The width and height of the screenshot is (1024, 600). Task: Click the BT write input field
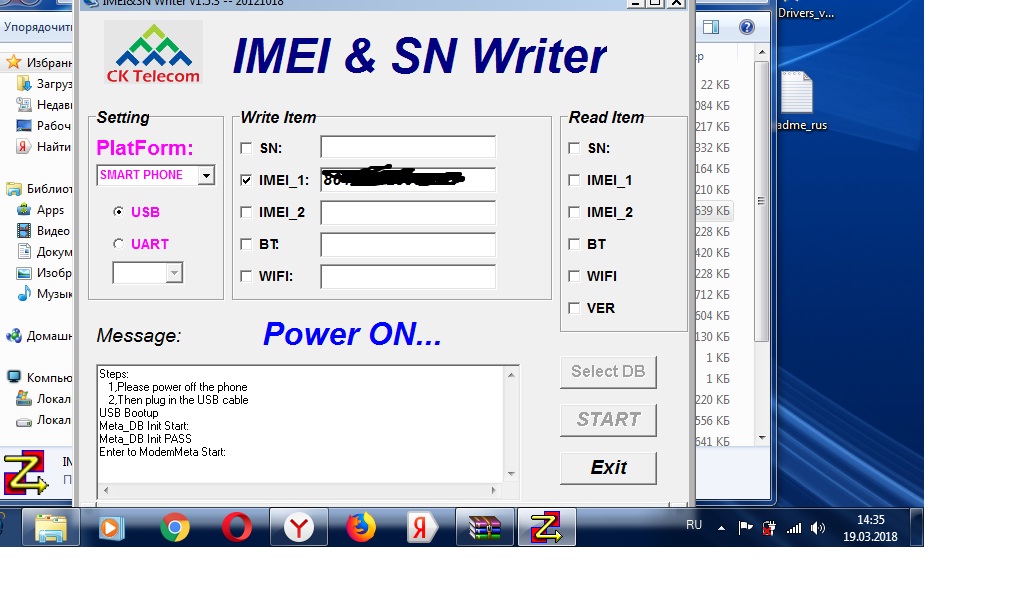coord(408,244)
